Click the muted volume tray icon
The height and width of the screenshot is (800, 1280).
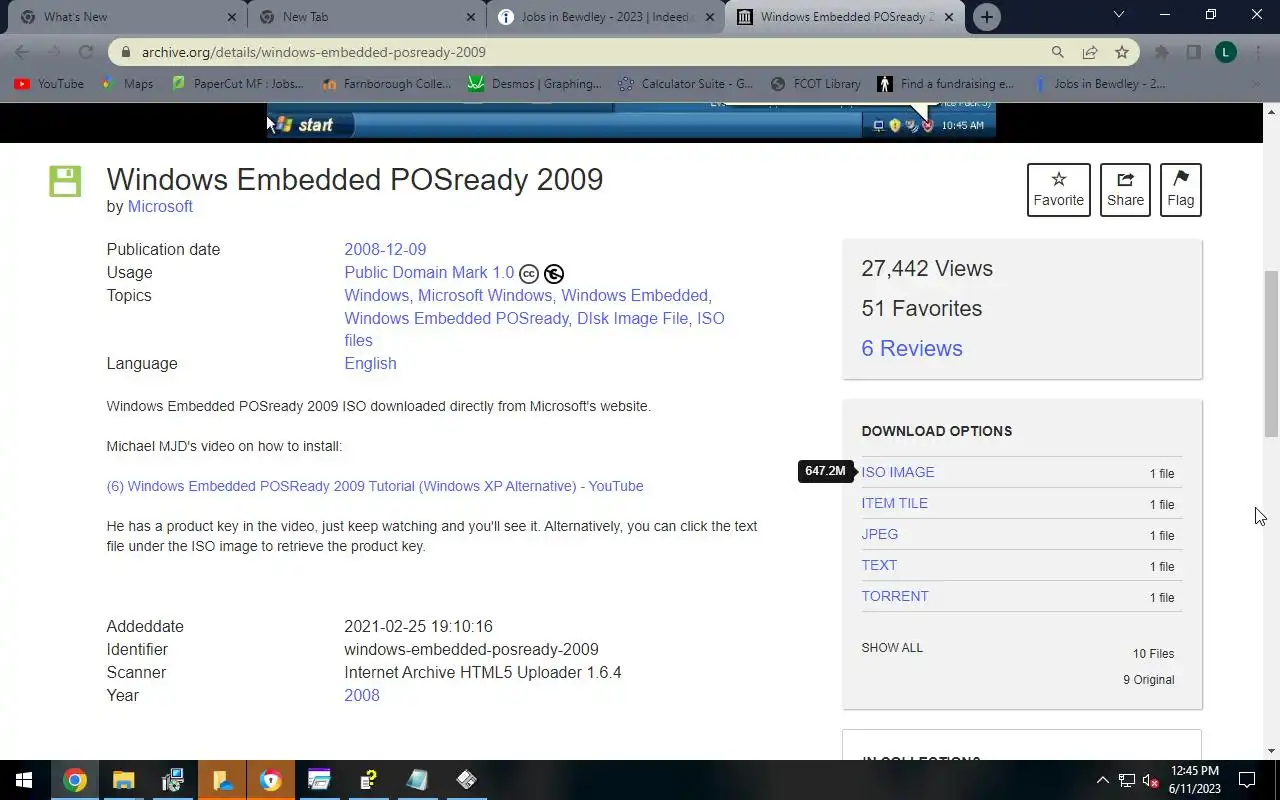click(1151, 781)
